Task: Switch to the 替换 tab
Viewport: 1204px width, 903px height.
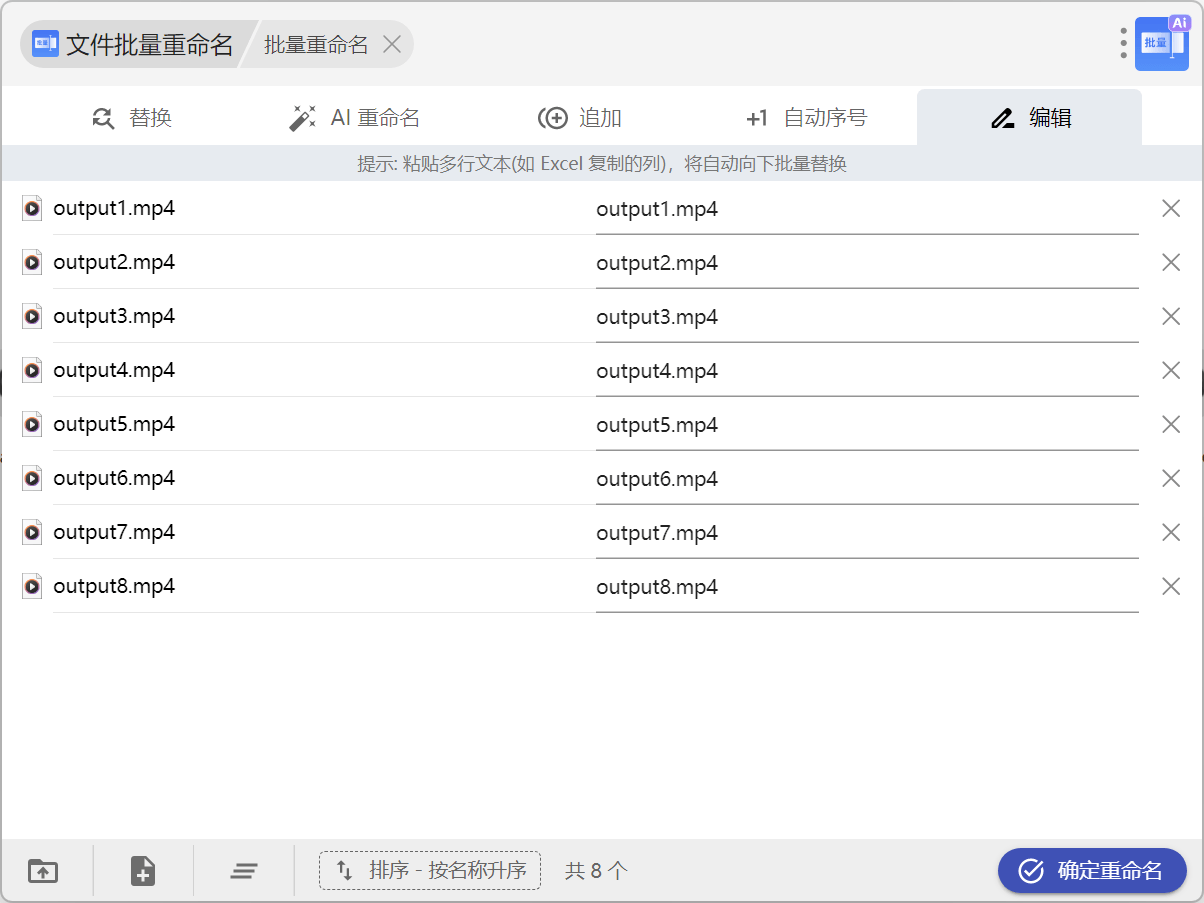Action: tap(132, 118)
